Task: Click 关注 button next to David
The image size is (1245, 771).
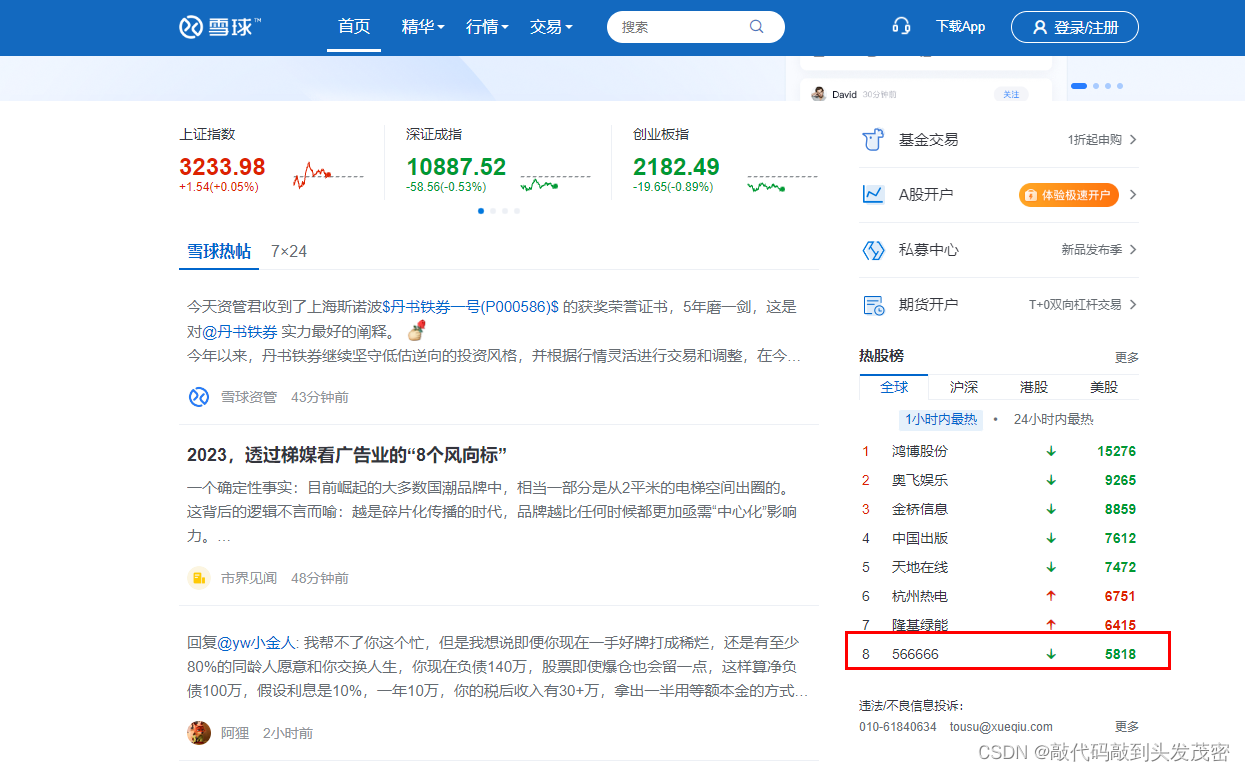Action: click(x=1011, y=94)
